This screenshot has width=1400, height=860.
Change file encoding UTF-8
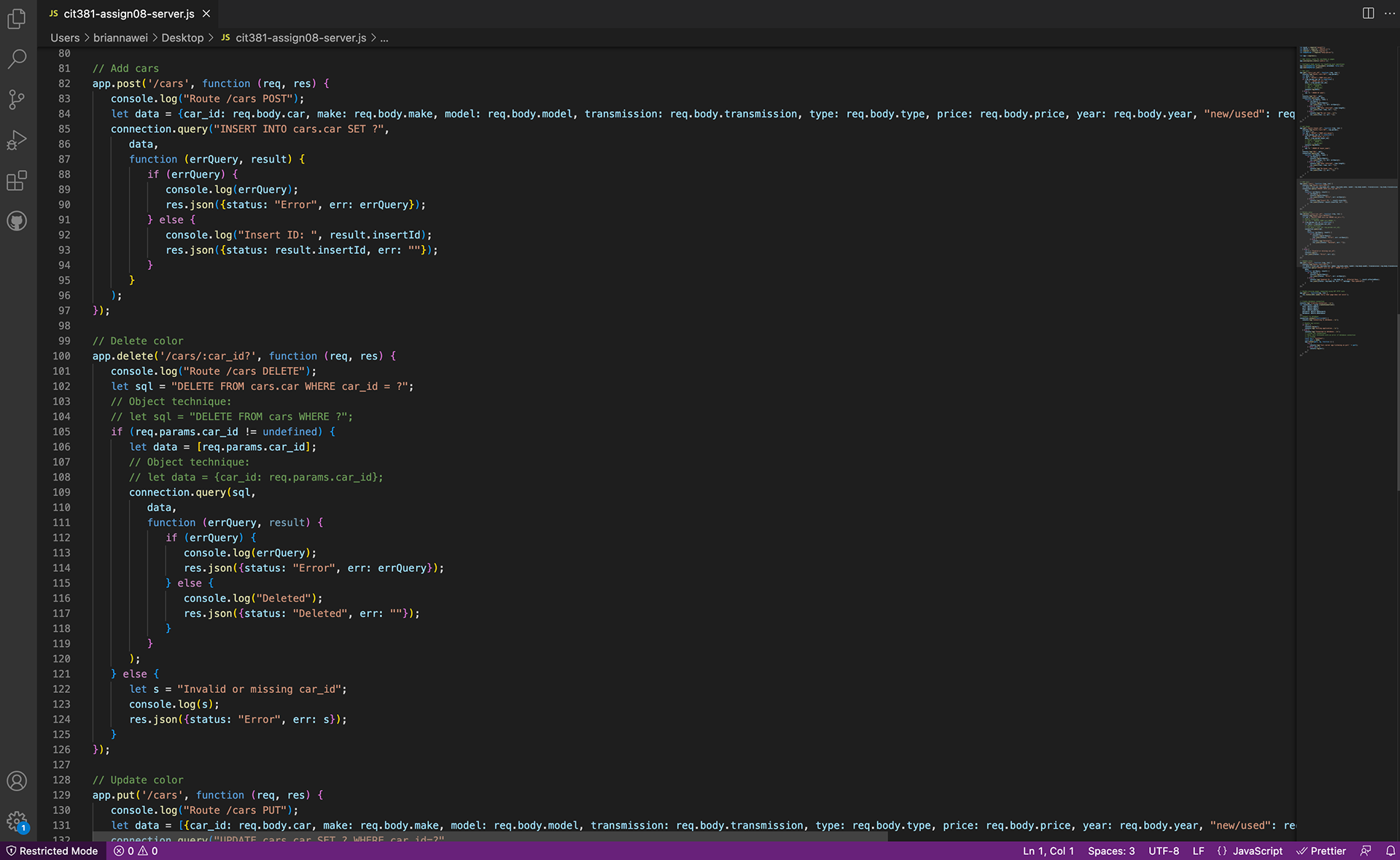(x=1164, y=851)
